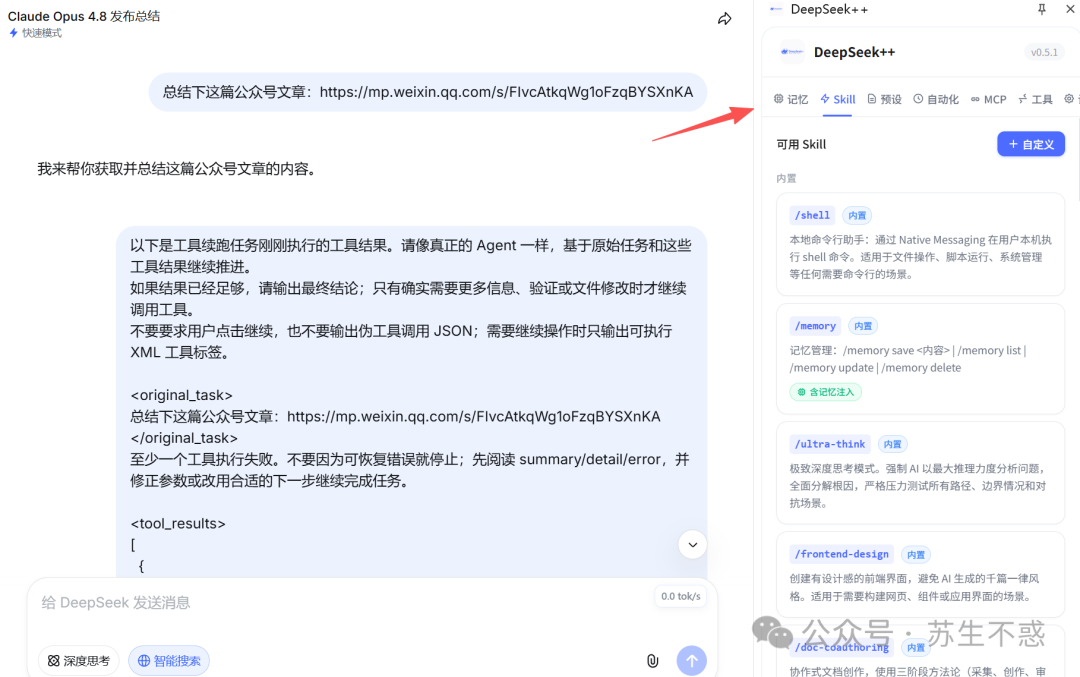Click the 内置 tag beside /shell

click(857, 216)
